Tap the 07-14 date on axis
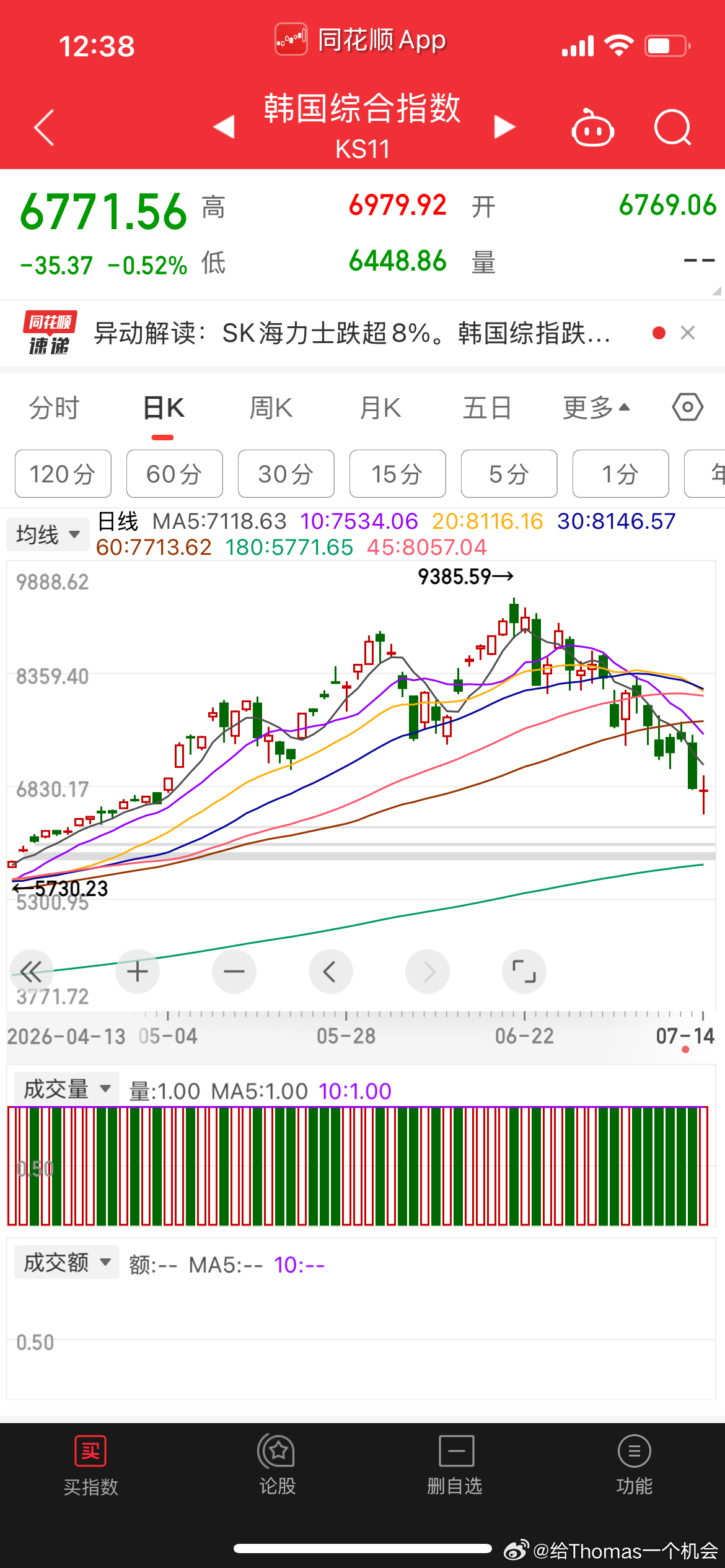725x1568 pixels. click(685, 1035)
